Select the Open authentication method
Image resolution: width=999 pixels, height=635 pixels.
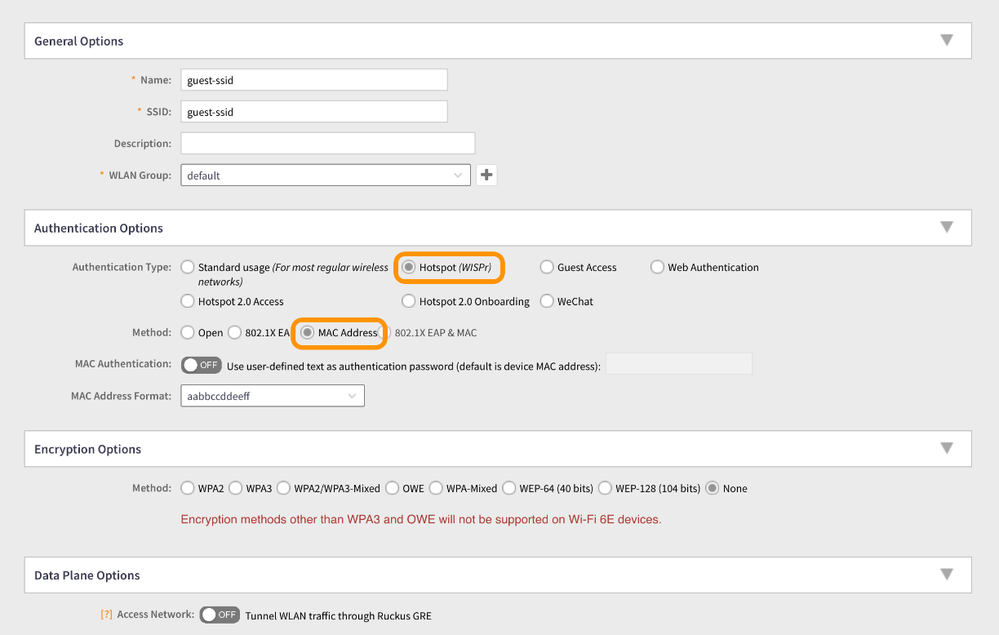[188, 333]
